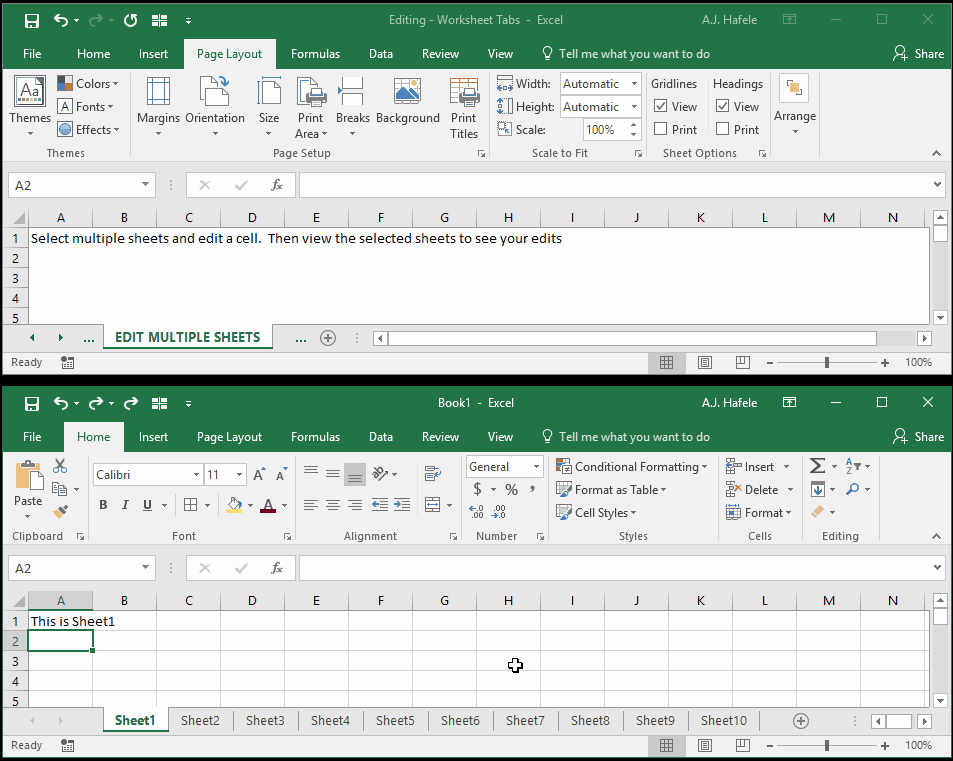Collapse the ribbon in Book1 window
The width and height of the screenshot is (953, 761).
[936, 536]
